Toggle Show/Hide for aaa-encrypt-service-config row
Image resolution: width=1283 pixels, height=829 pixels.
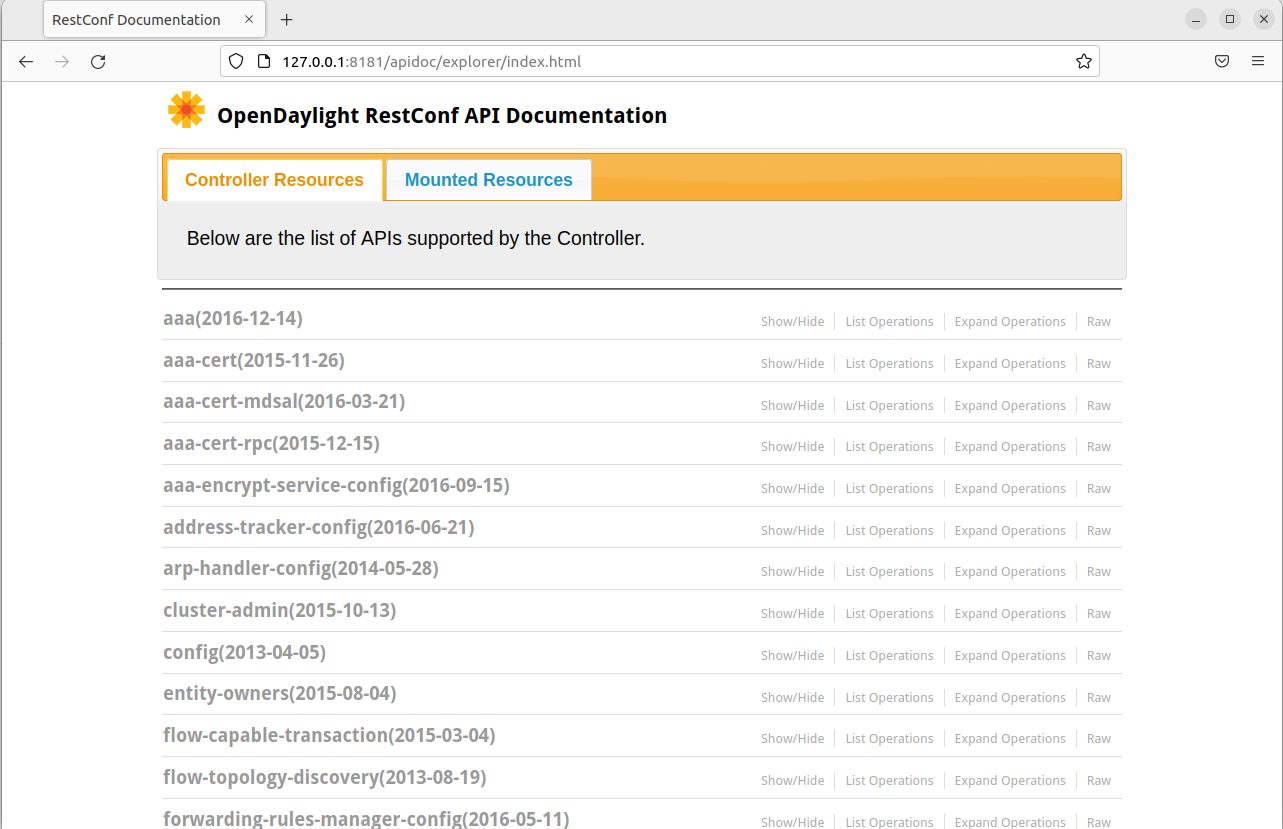[793, 489]
